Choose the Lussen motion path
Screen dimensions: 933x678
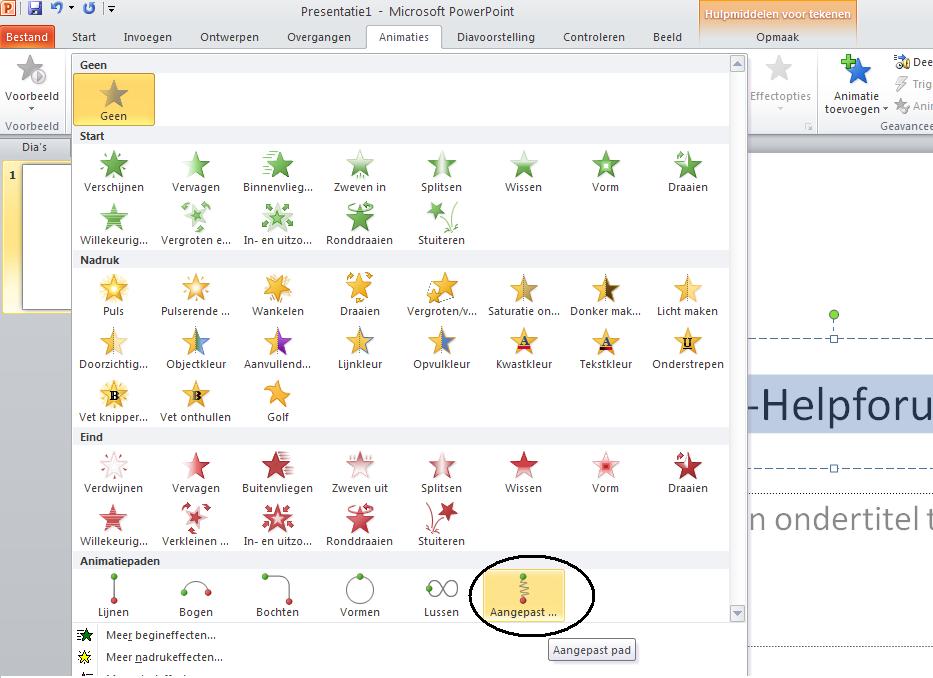[441, 596]
